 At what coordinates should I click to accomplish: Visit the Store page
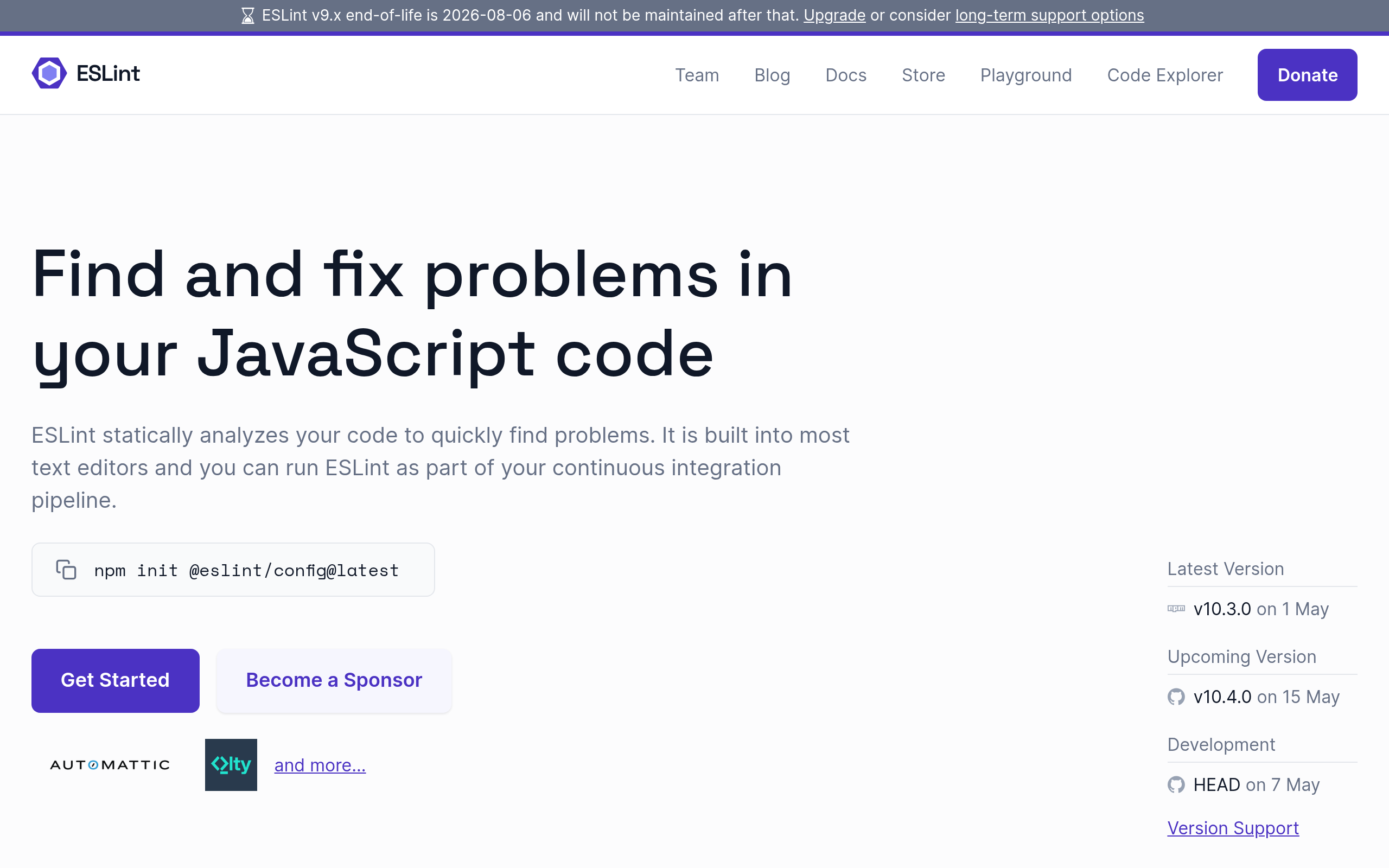923,75
